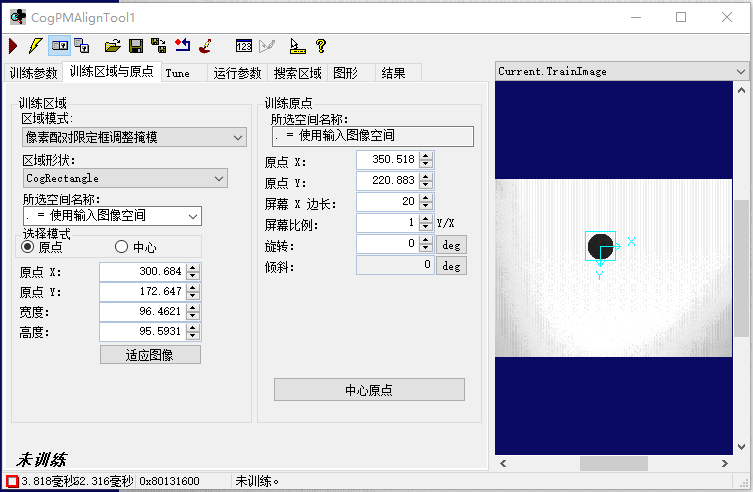Click the cyan training rectangle around the black circle
Screen dimensions: 753x492
pos(600,246)
